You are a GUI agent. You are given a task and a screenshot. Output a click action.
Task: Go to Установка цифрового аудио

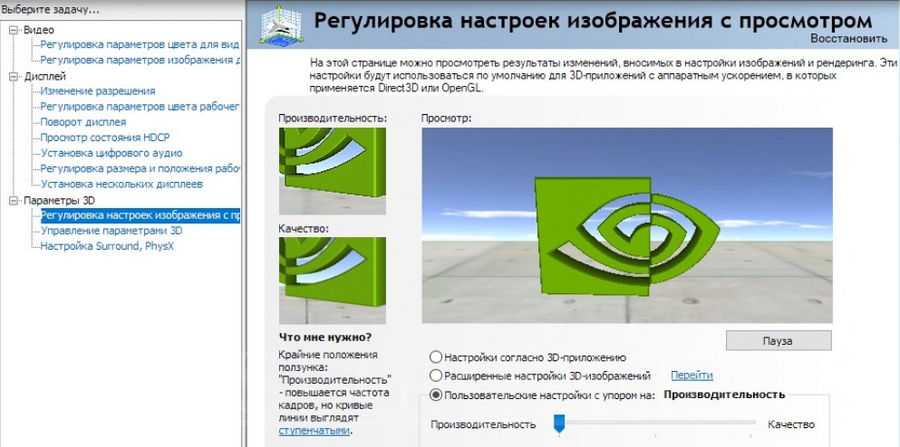(x=111, y=154)
